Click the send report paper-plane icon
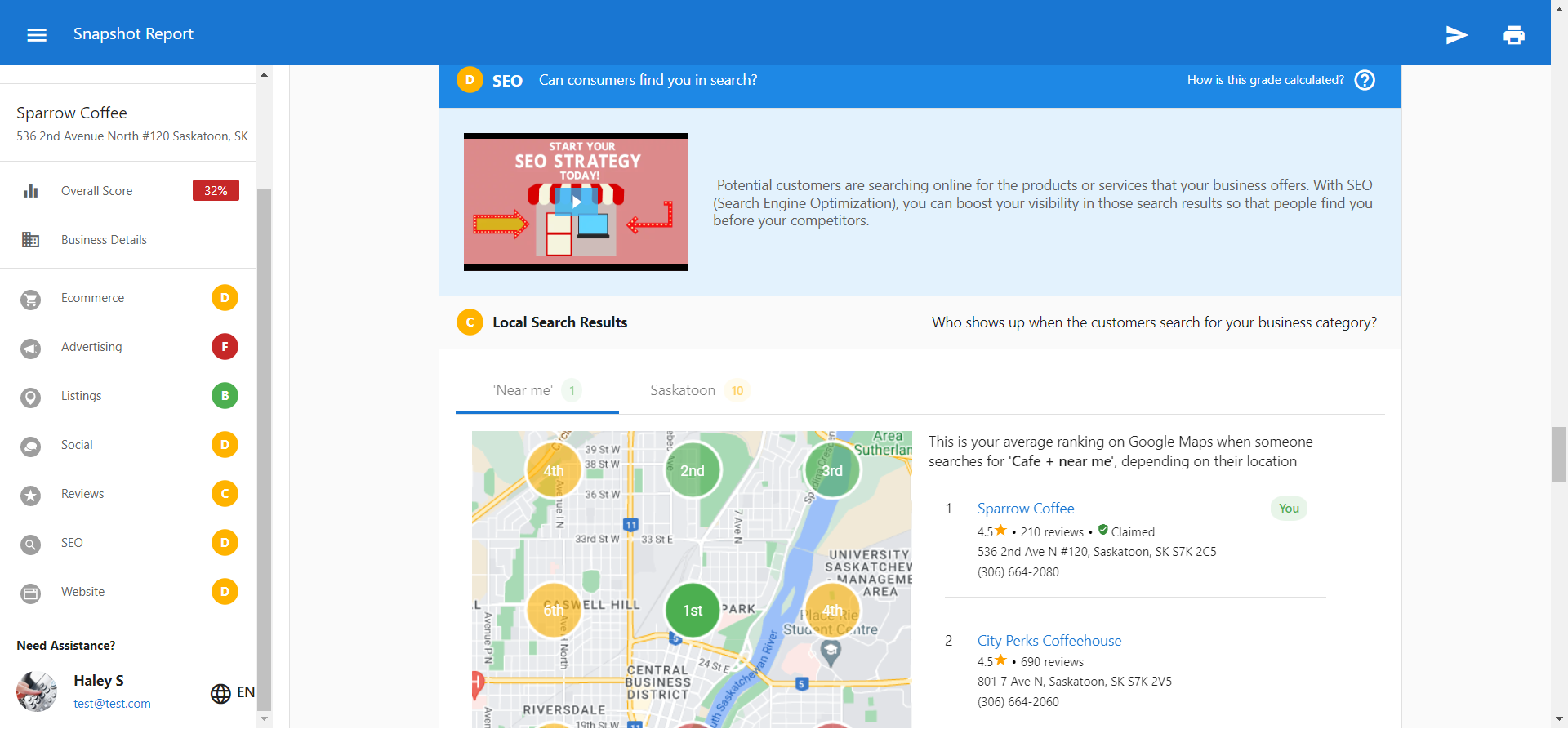 coord(1457,35)
